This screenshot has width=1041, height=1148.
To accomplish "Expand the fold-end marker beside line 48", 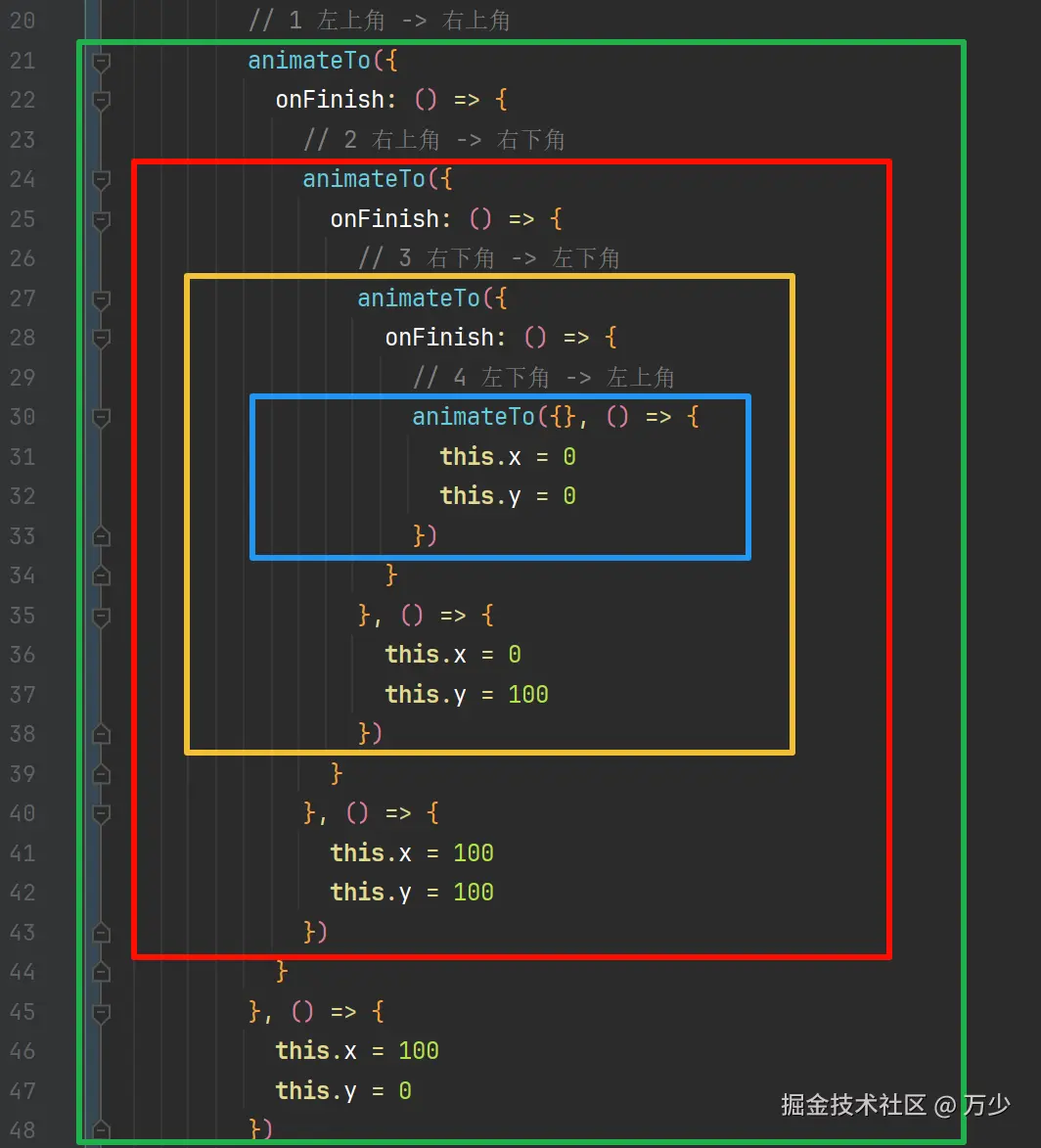I will click(101, 1128).
